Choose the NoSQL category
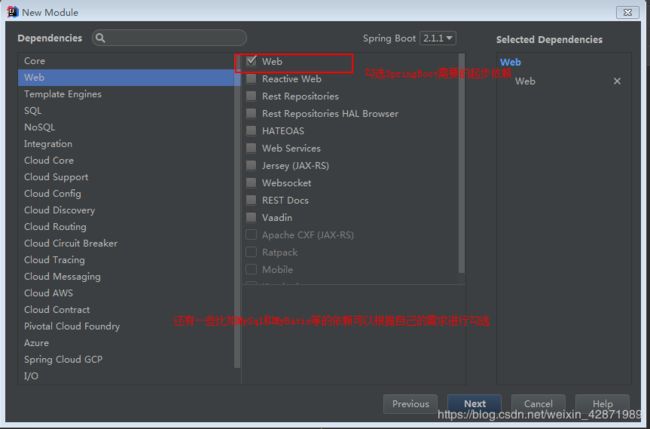Image resolution: width=650 pixels, height=429 pixels. tap(126, 127)
